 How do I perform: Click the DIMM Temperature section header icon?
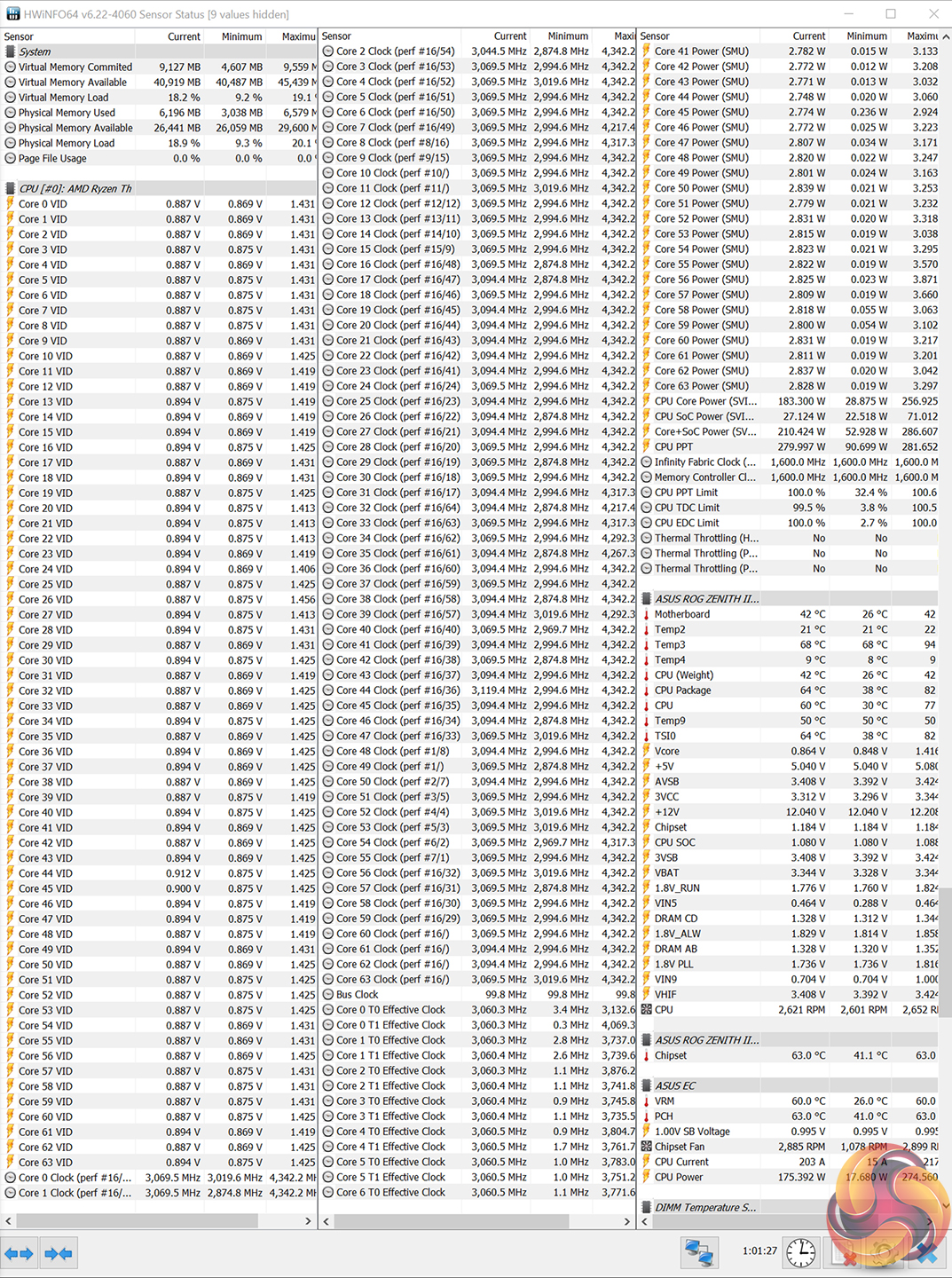[647, 1208]
